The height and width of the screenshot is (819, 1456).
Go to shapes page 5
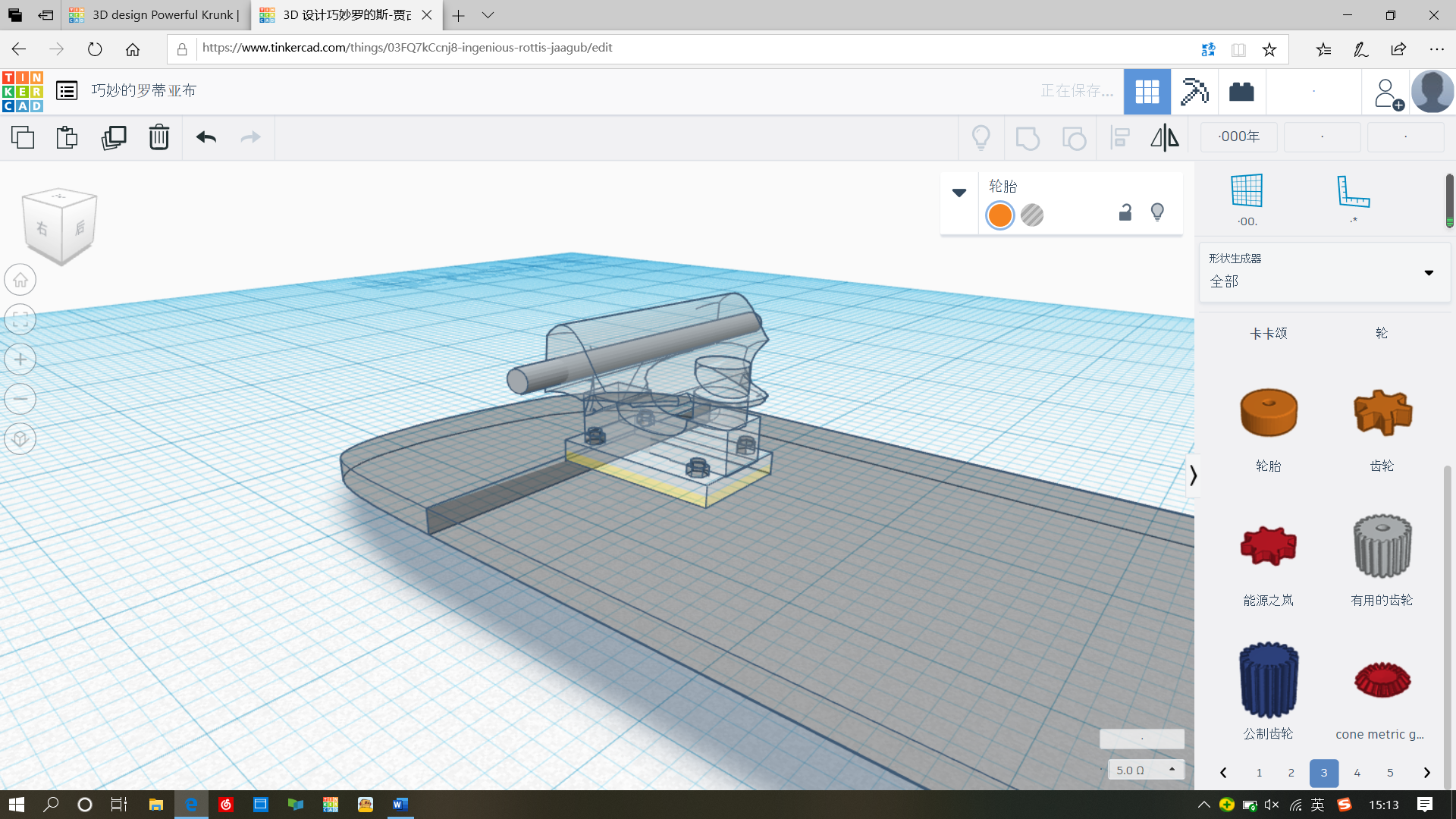point(1390,773)
